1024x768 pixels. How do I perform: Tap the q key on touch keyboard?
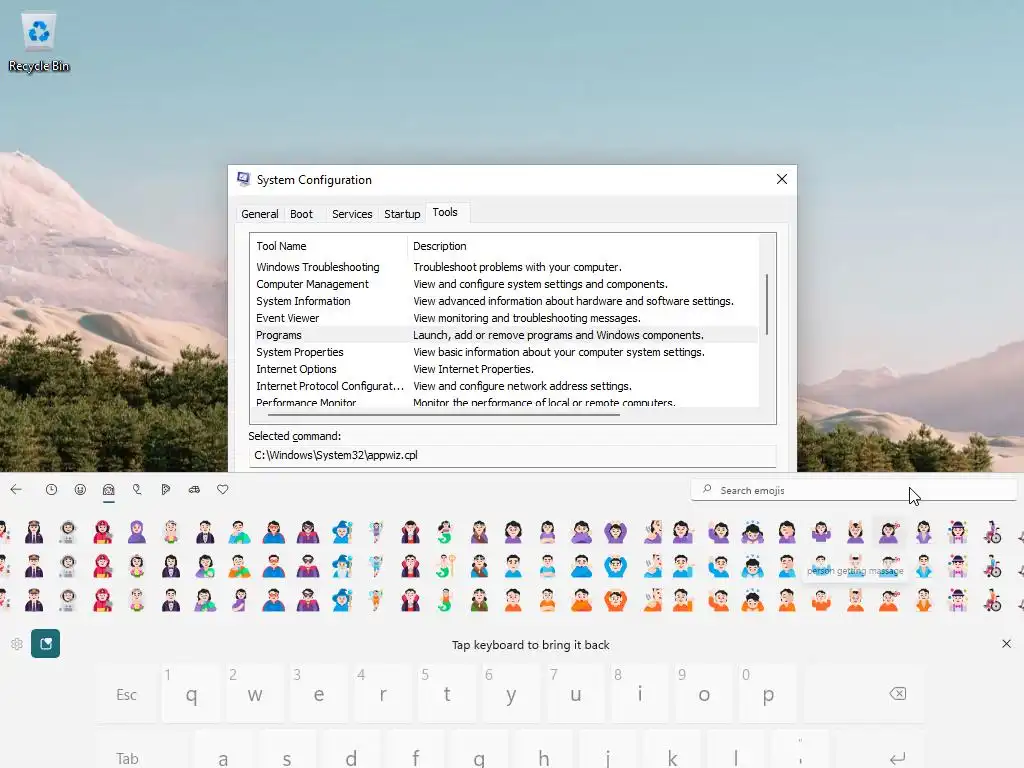pyautogui.click(x=191, y=694)
